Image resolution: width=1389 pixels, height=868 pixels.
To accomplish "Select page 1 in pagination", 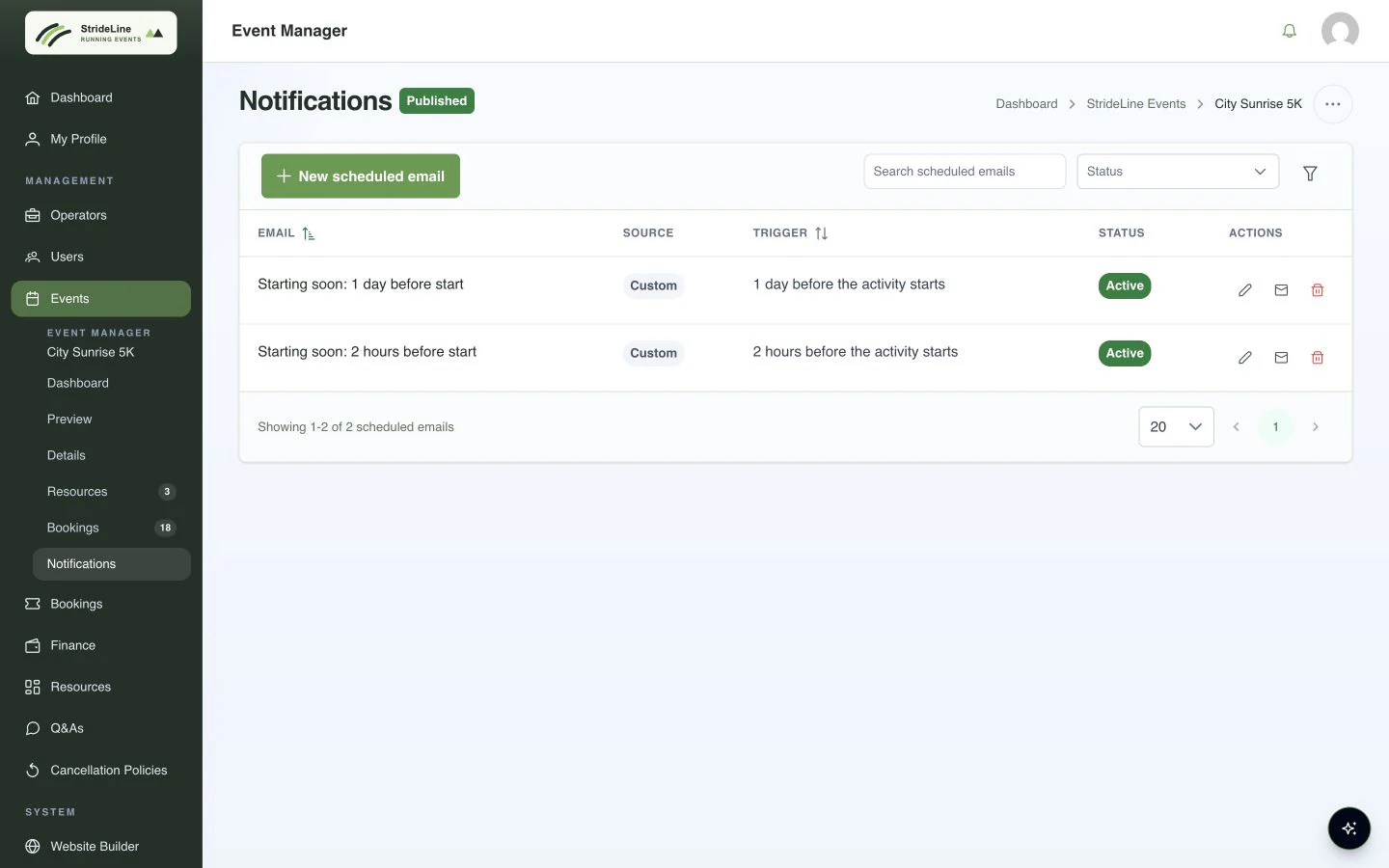I will [1275, 427].
